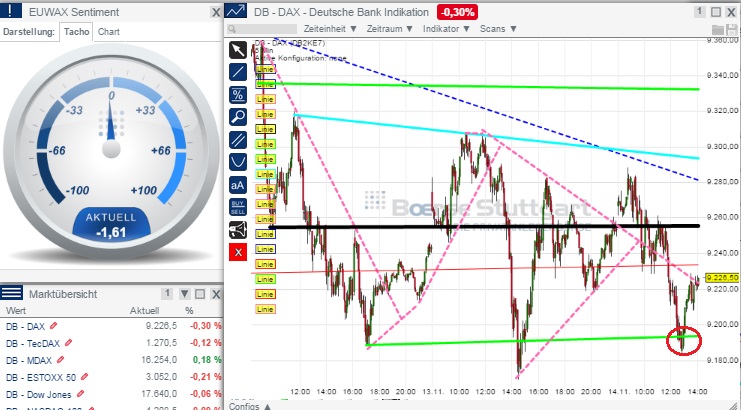Switch to the Chart display tab
Screen dimensions: 741x410
109,32
